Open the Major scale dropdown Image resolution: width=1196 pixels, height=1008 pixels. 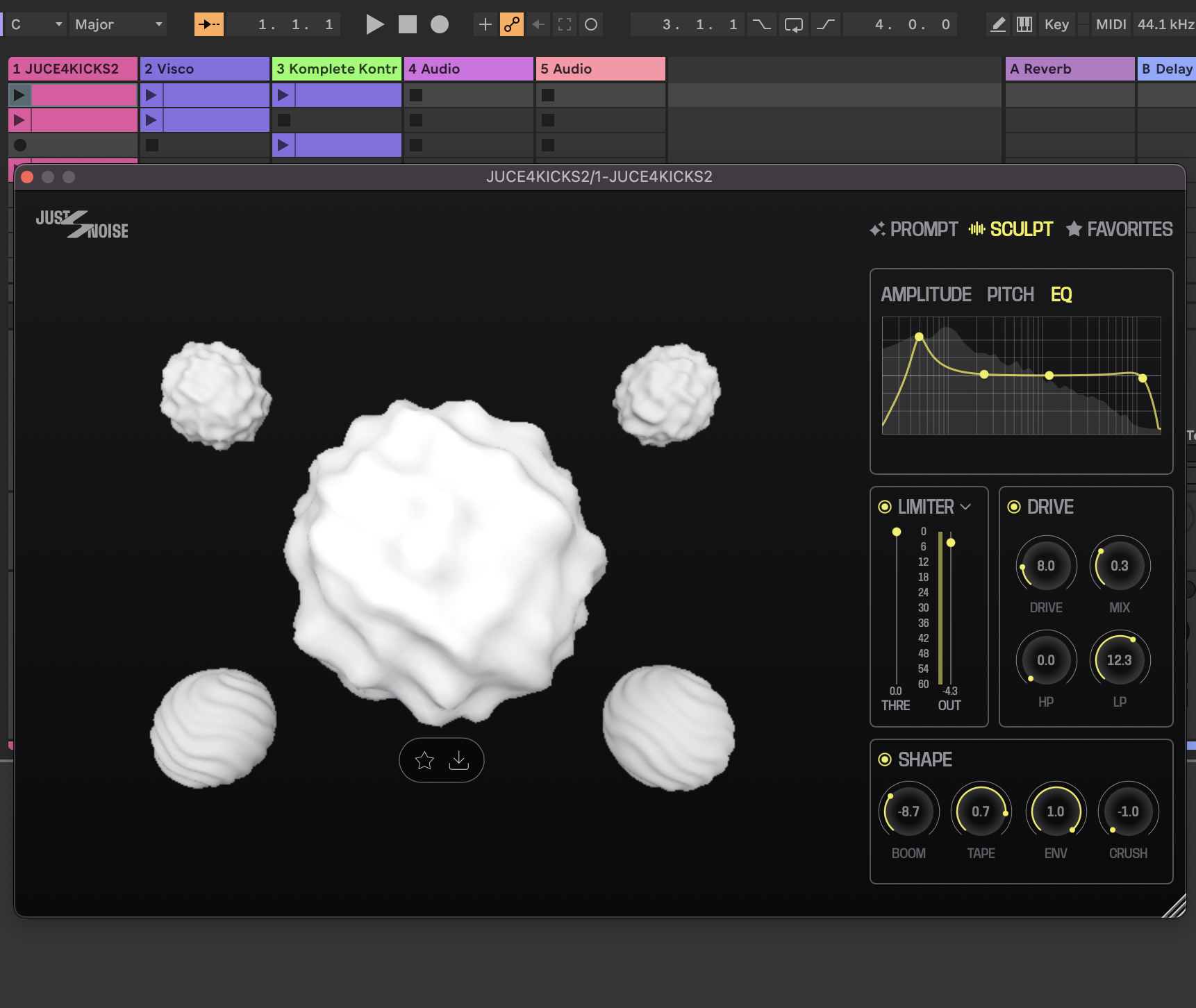click(x=119, y=25)
